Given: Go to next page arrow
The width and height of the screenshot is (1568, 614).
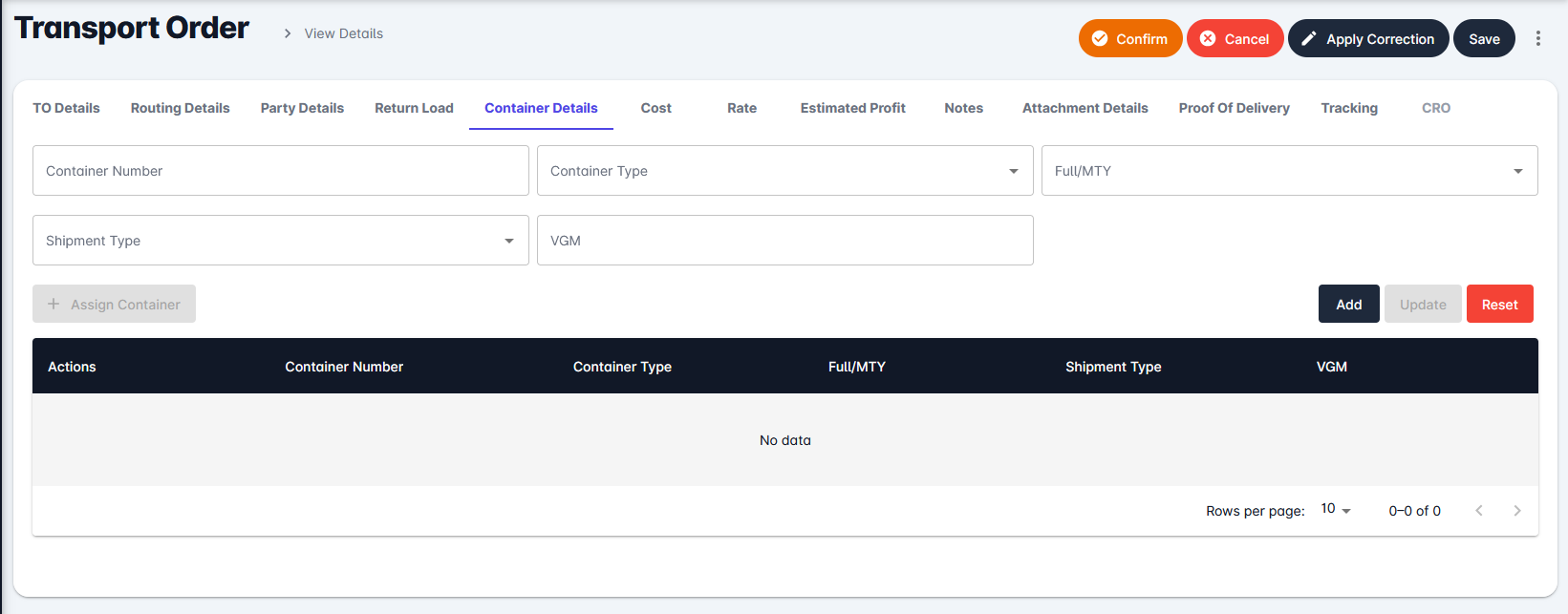Looking at the screenshot, I should pos(1516,511).
